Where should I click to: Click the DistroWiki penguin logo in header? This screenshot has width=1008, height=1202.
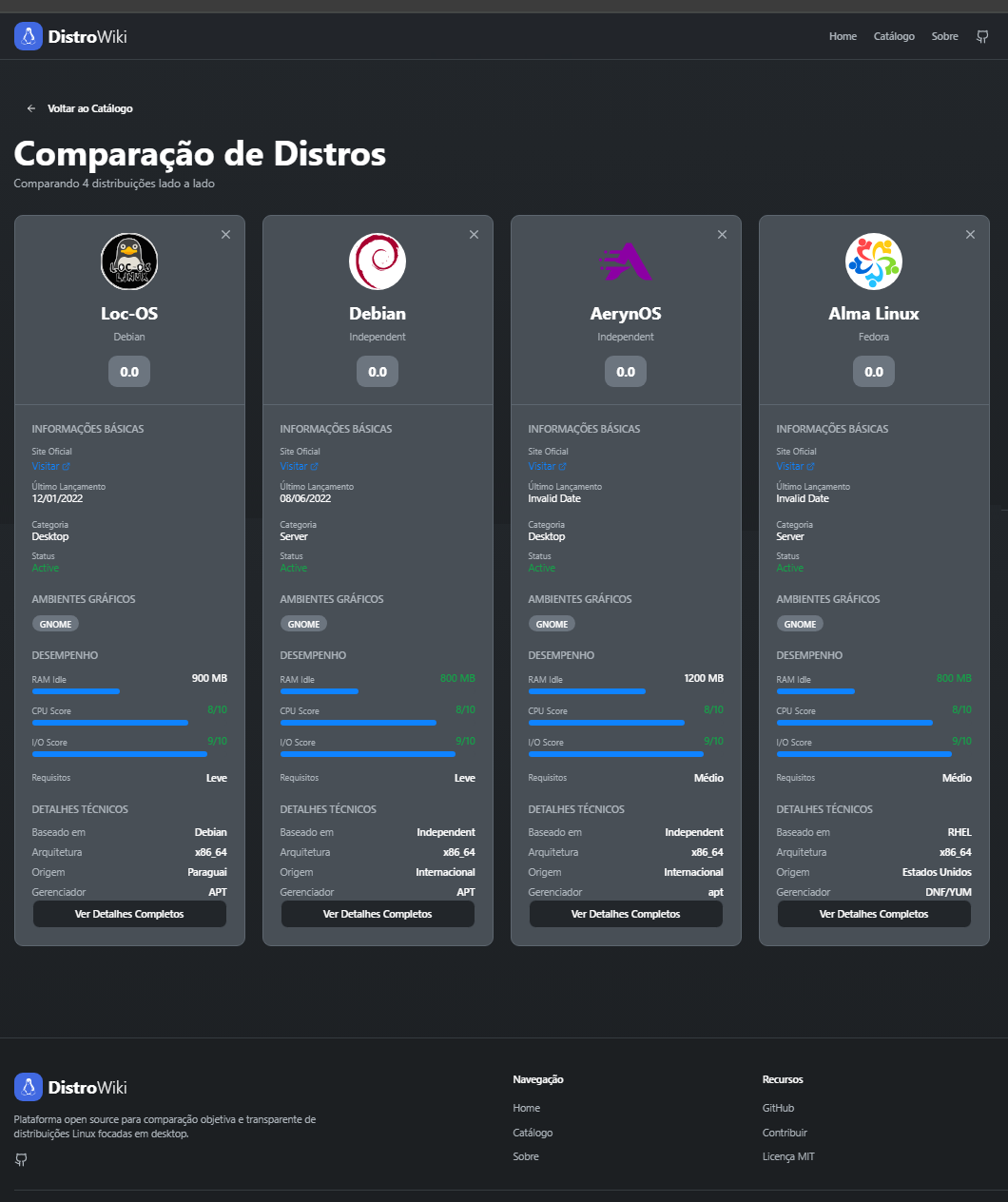point(29,37)
